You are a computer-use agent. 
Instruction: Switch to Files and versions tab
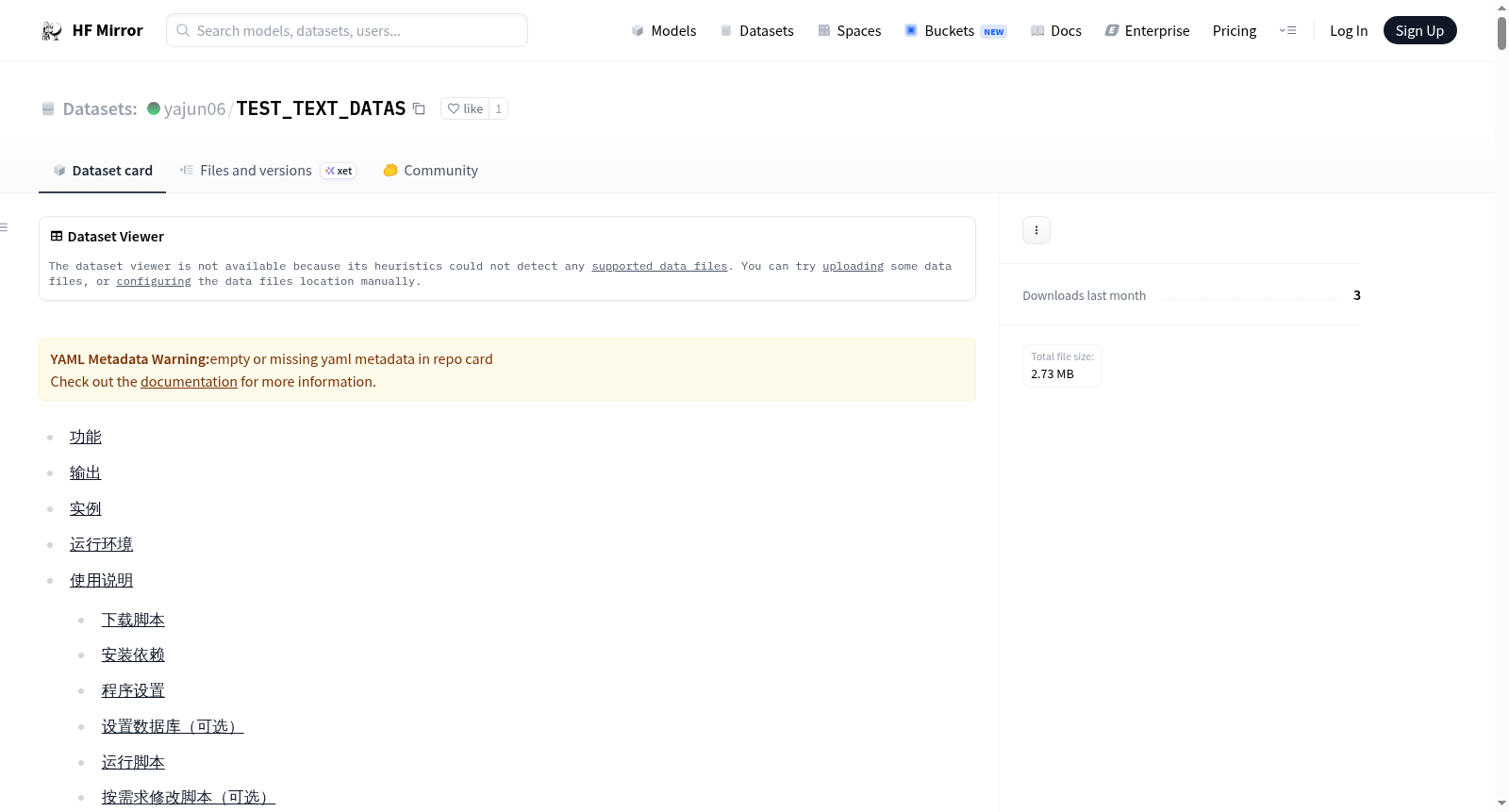pyautogui.click(x=267, y=171)
